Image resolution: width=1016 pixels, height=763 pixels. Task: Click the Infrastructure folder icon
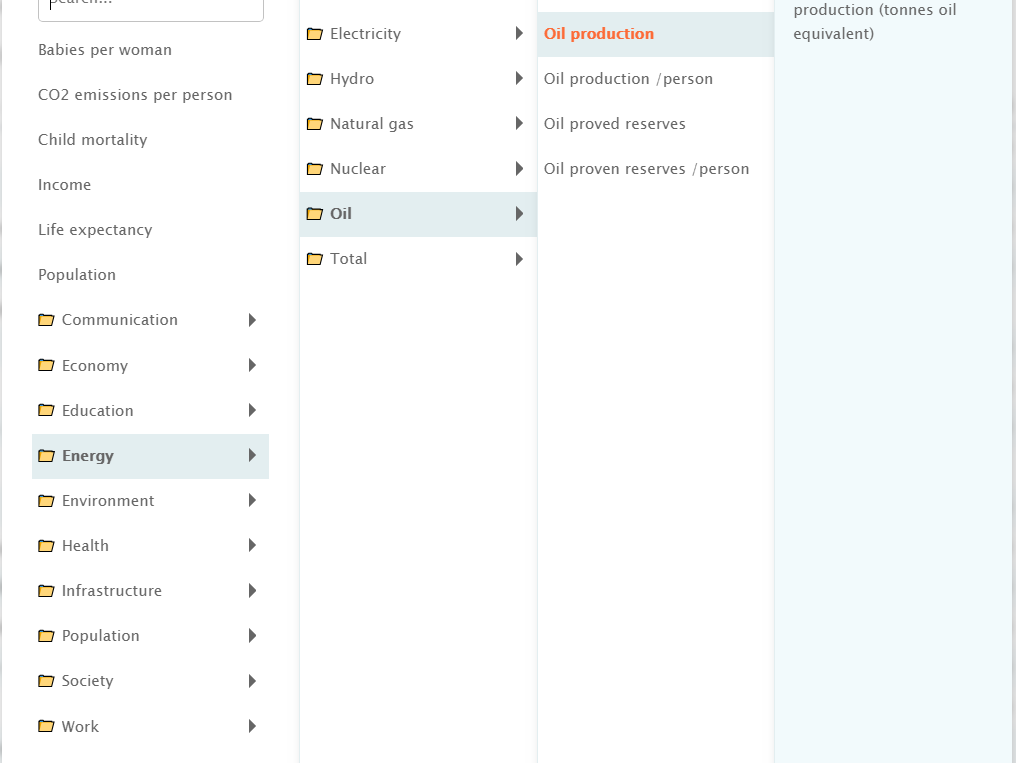(46, 591)
